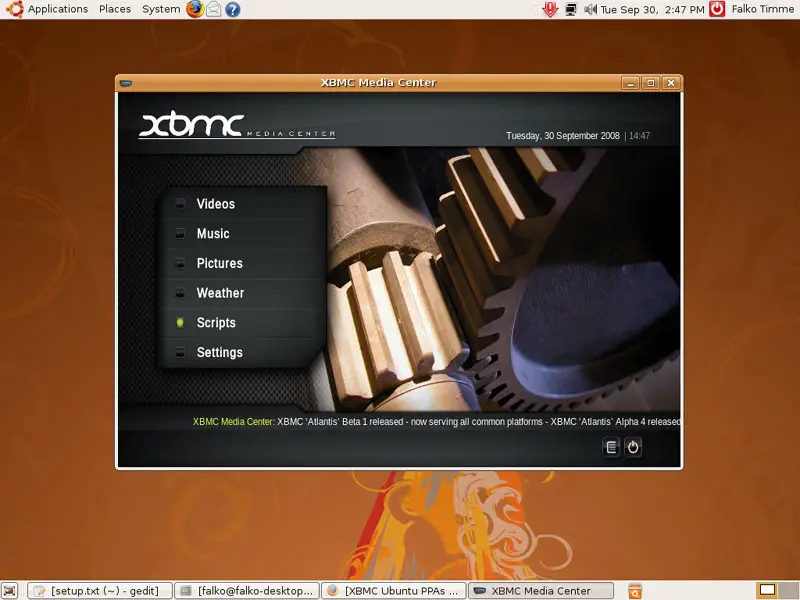Click the green indicator beside Scripts
Screen dimensions: 800x600
pyautogui.click(x=180, y=322)
